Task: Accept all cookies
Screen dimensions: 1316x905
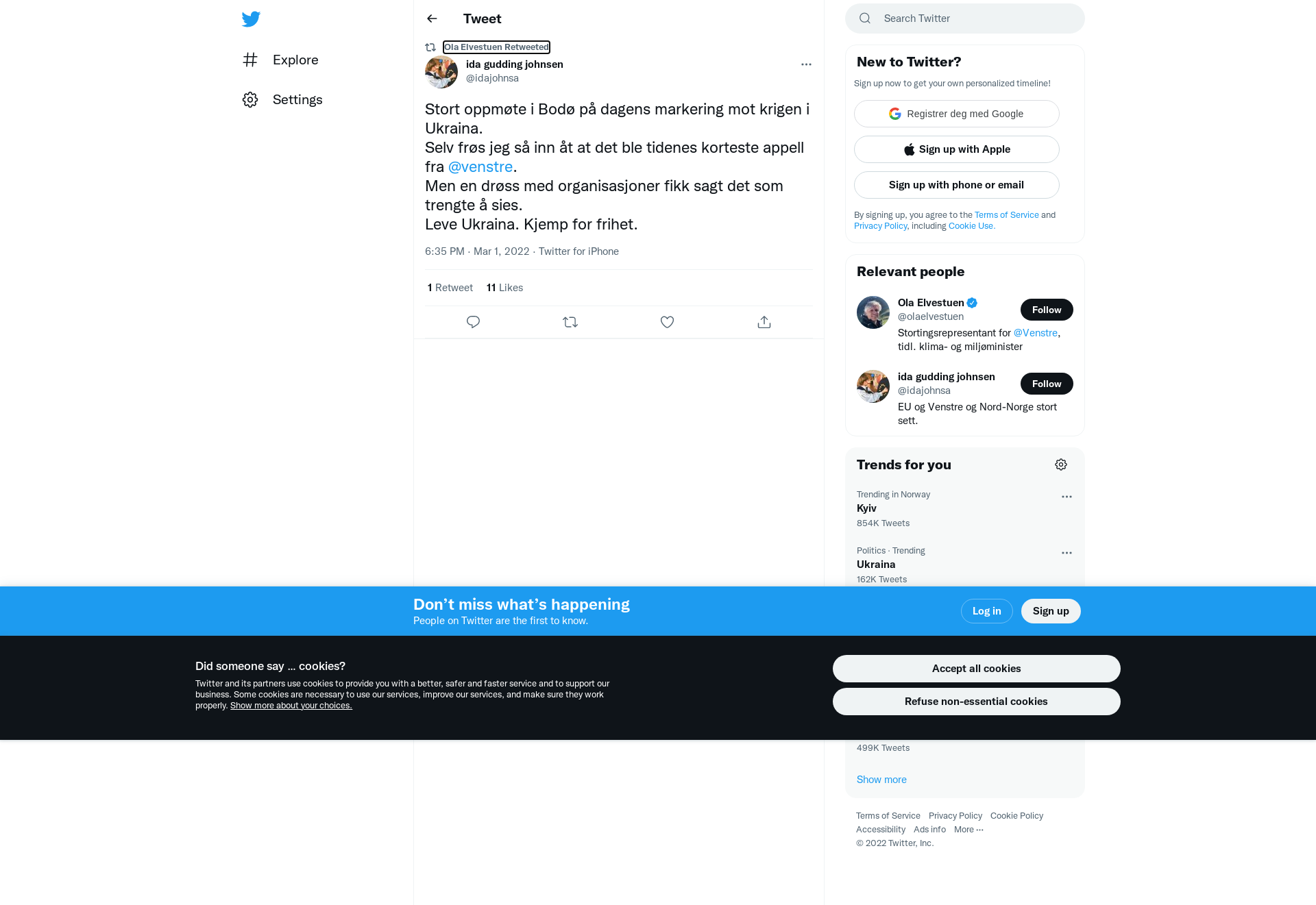Action: click(976, 669)
